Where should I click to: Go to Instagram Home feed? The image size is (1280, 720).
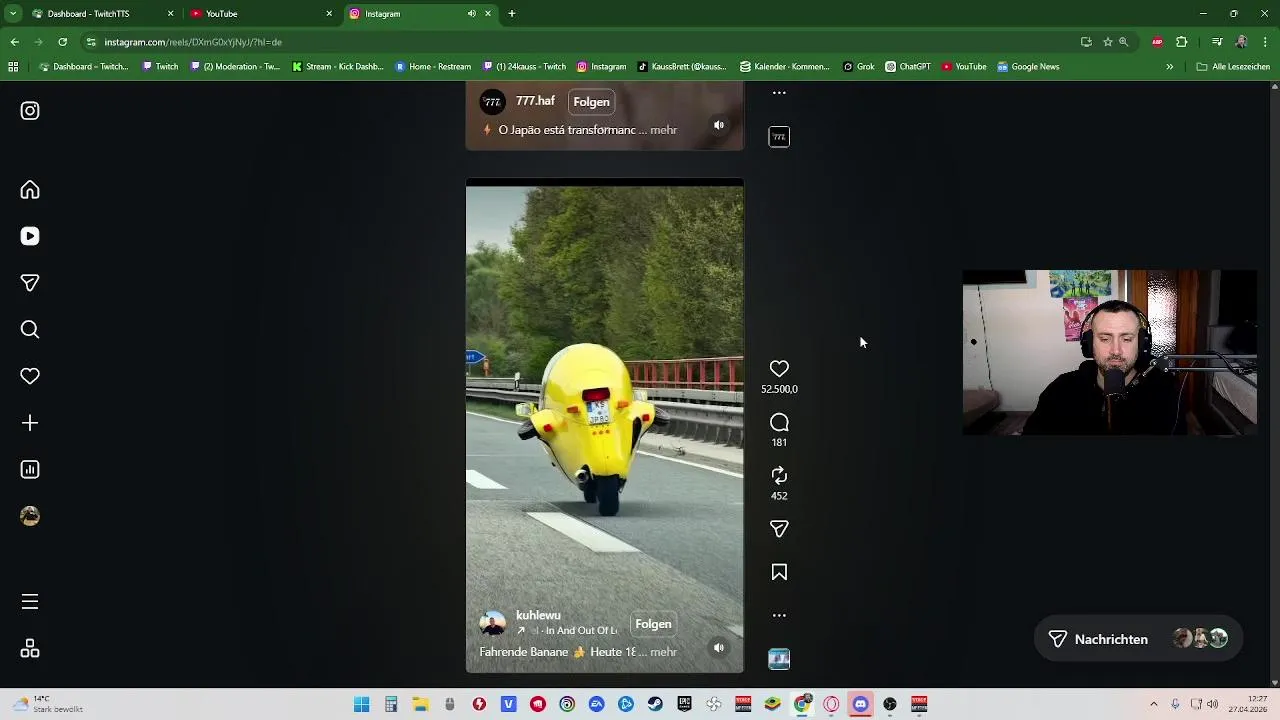click(30, 190)
